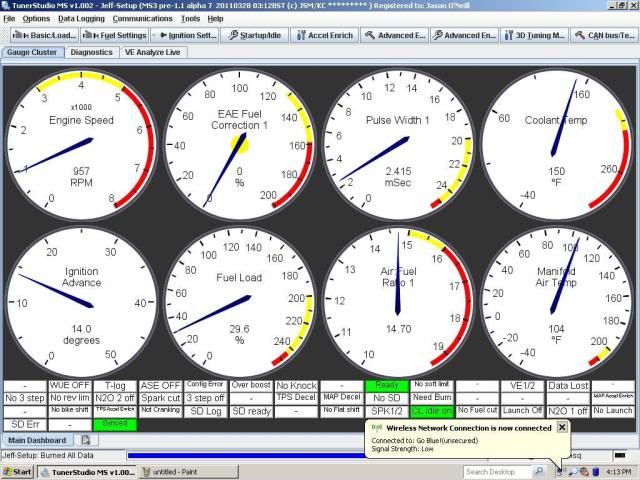The image size is (640, 480).
Task: Click the Start button on the taskbar
Action: 17,472
